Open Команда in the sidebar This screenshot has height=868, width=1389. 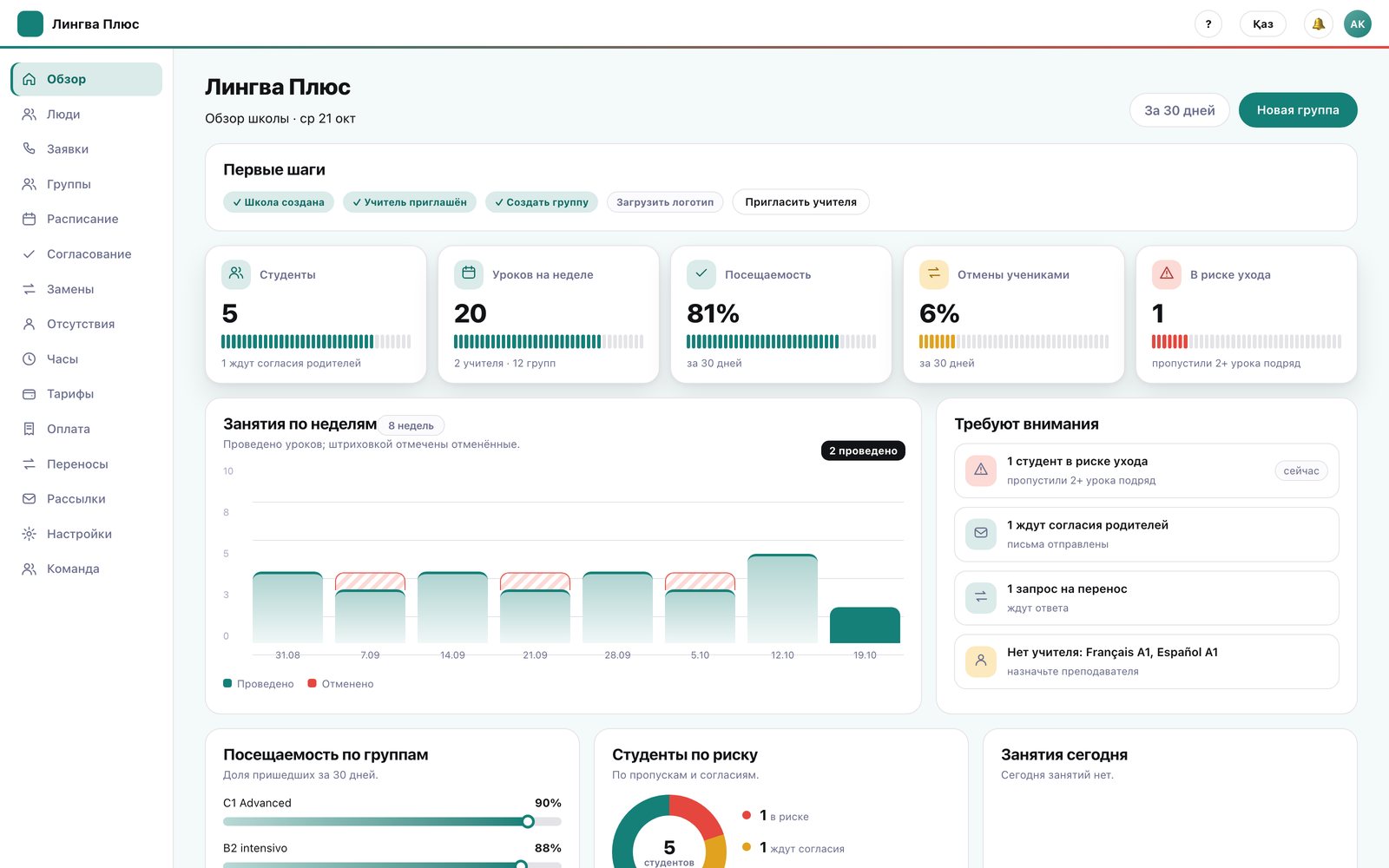coord(87,569)
